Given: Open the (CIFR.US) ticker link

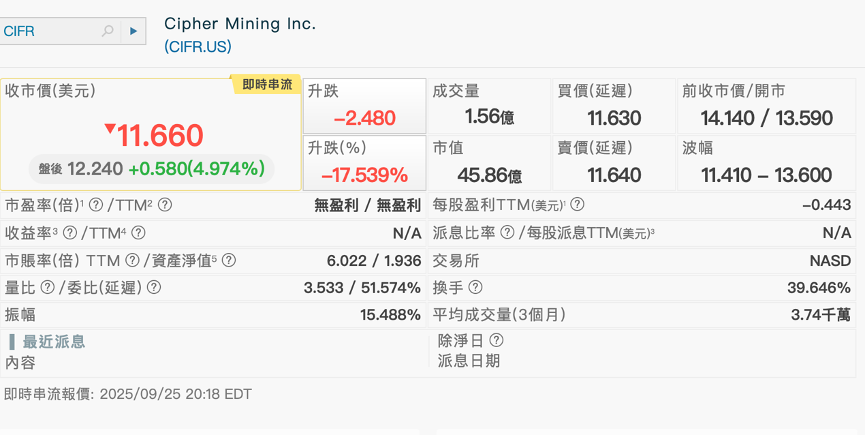Looking at the screenshot, I should pyautogui.click(x=198, y=46).
